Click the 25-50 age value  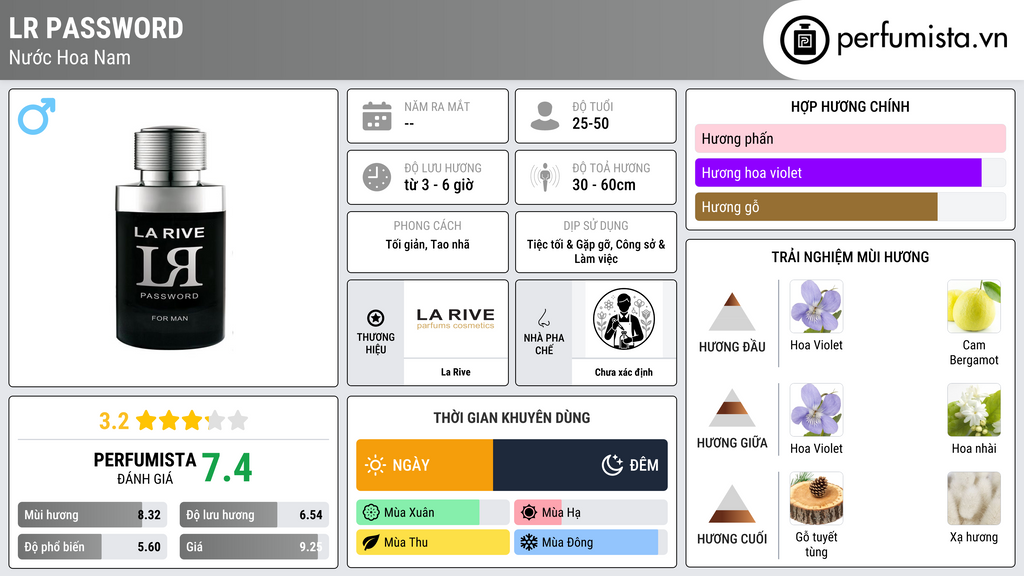click(590, 123)
